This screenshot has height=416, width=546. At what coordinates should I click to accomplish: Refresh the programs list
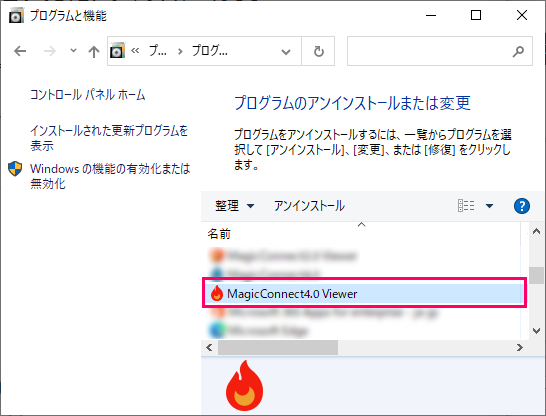(318, 52)
